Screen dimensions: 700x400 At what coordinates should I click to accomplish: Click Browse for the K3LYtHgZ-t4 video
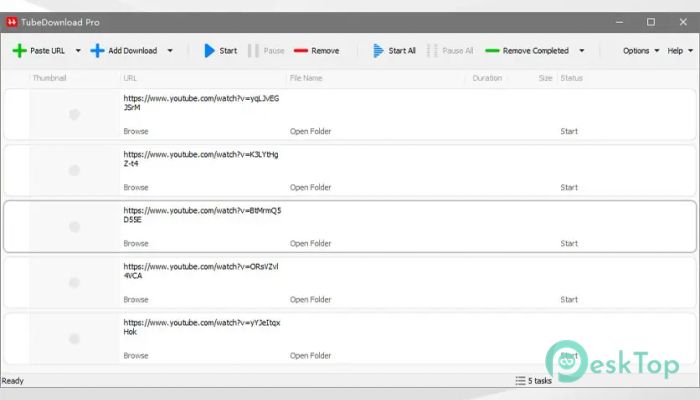pos(136,188)
